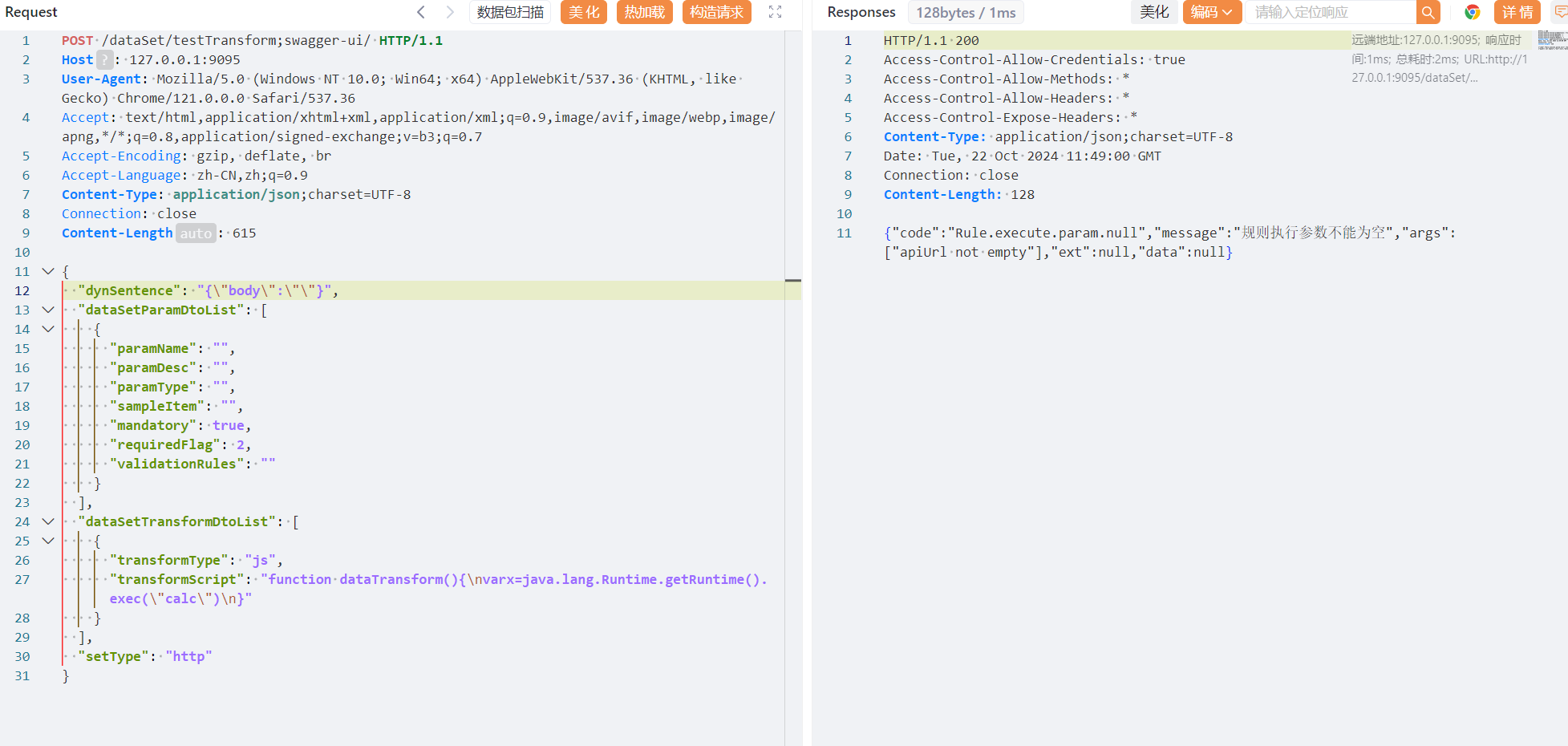Click the mandatory value true
This screenshot has width=1568, height=746.
tap(229, 425)
